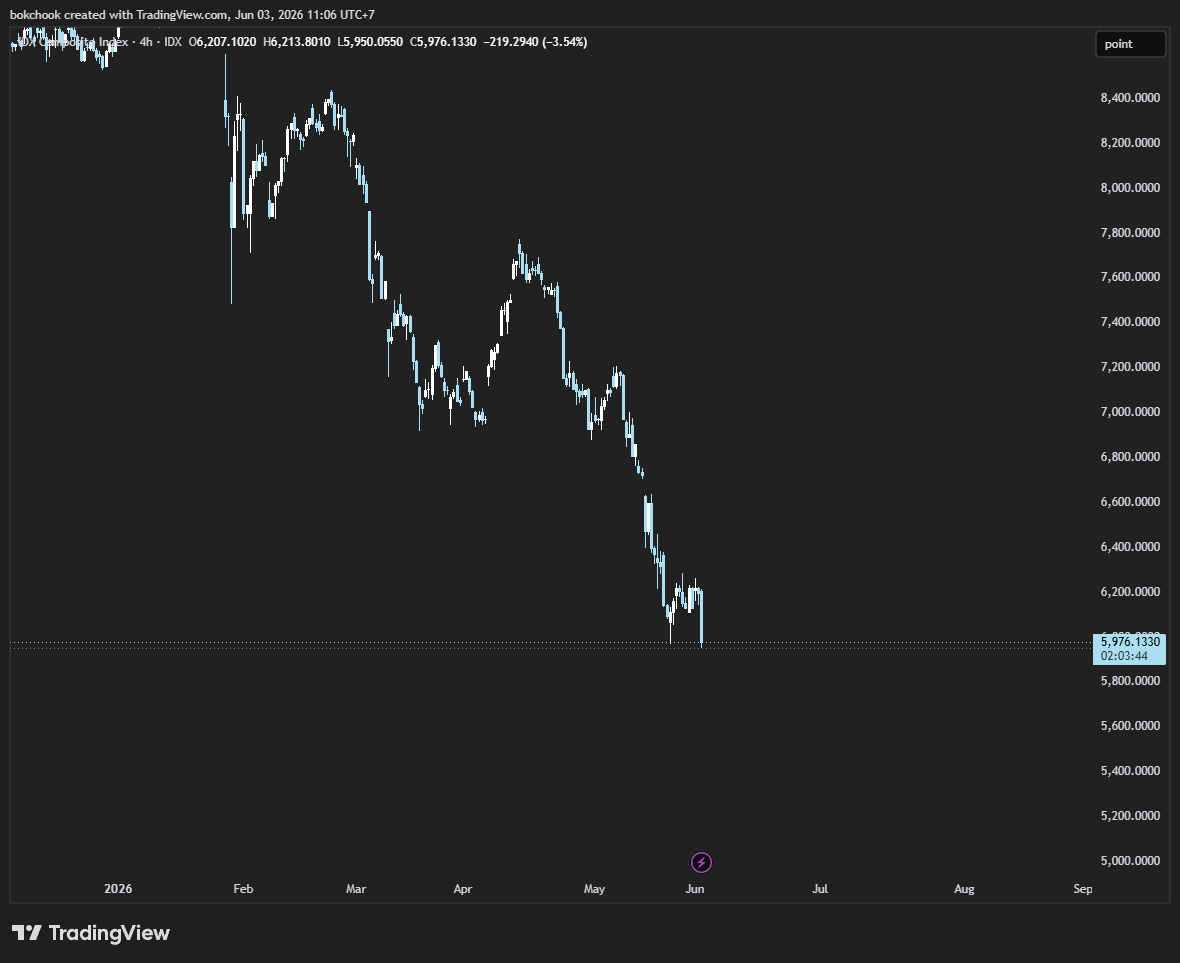Click the 2026 year label on time axis
The height and width of the screenshot is (963, 1180).
coord(118,889)
